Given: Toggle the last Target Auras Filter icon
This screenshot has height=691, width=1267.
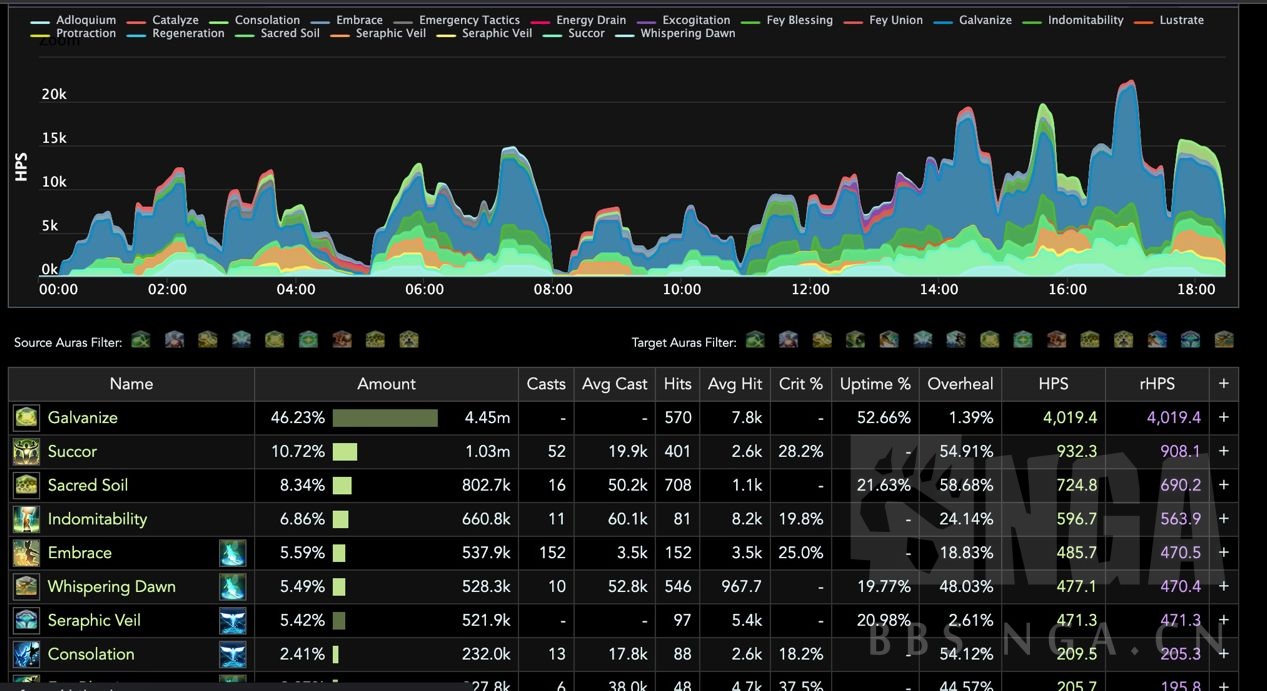Looking at the screenshot, I should pos(1224,340).
